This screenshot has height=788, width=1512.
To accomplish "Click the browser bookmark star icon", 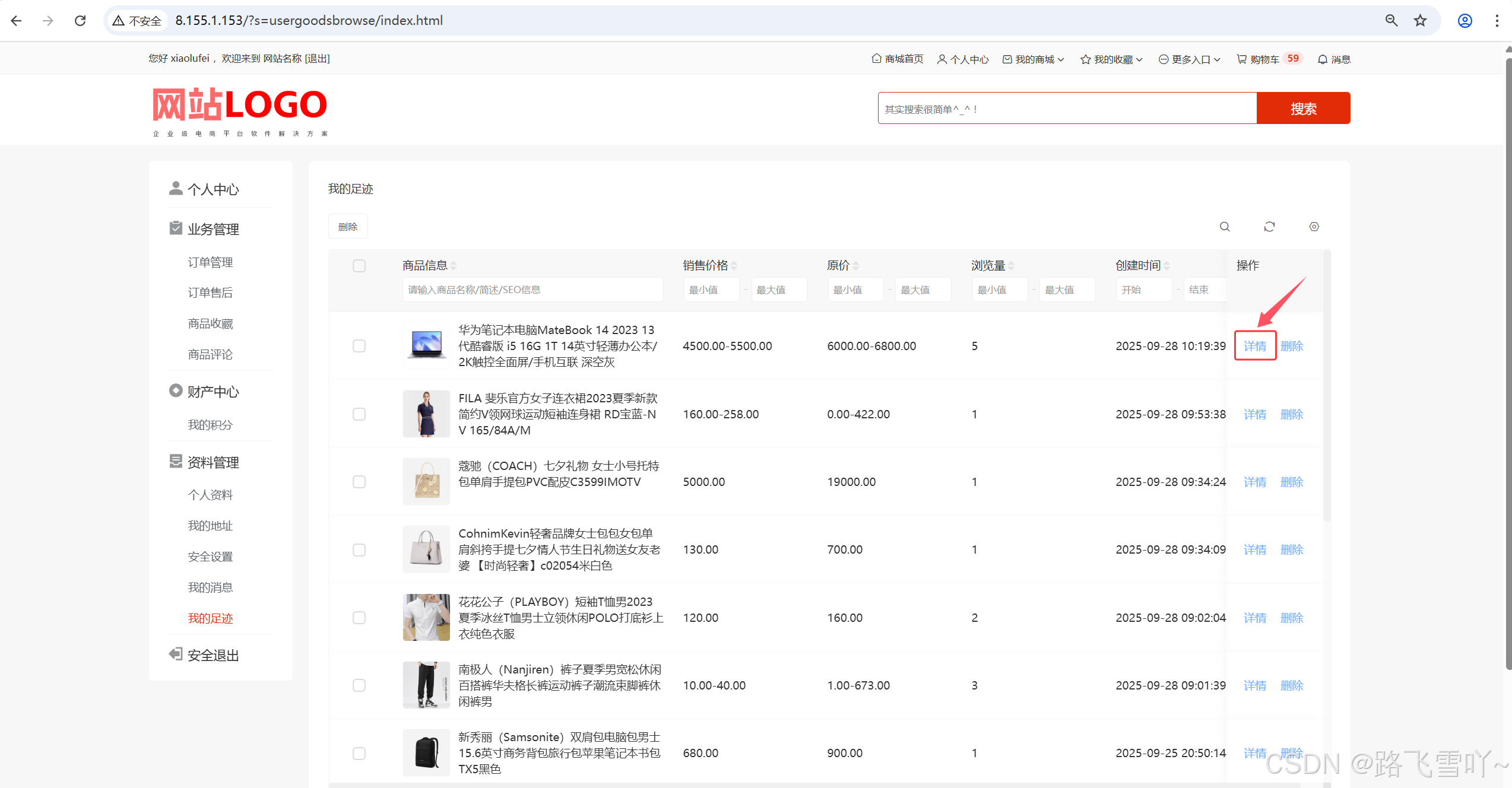I will (x=1420, y=21).
